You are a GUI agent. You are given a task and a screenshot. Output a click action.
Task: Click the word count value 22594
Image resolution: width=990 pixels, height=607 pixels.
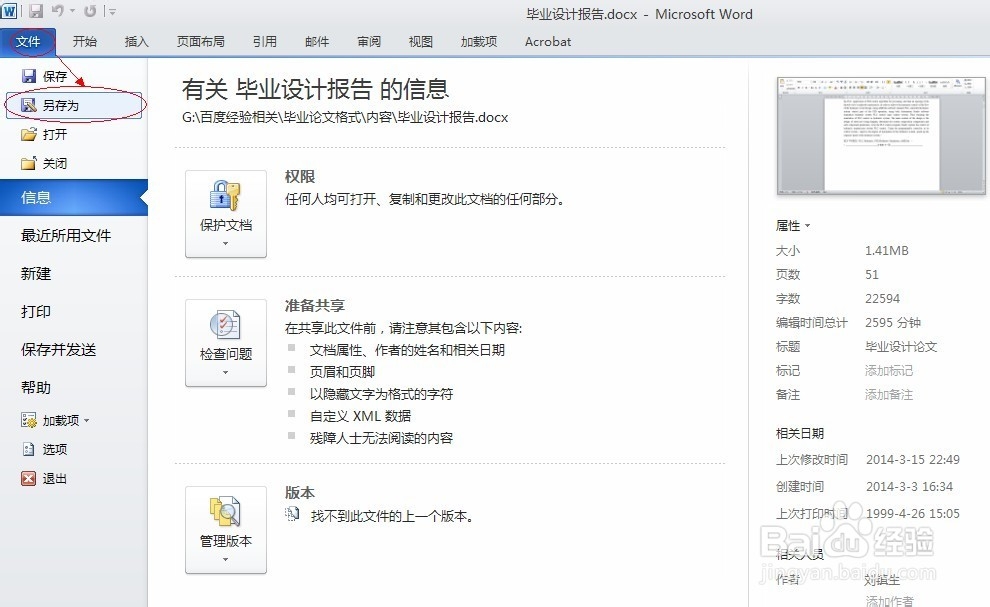point(882,299)
